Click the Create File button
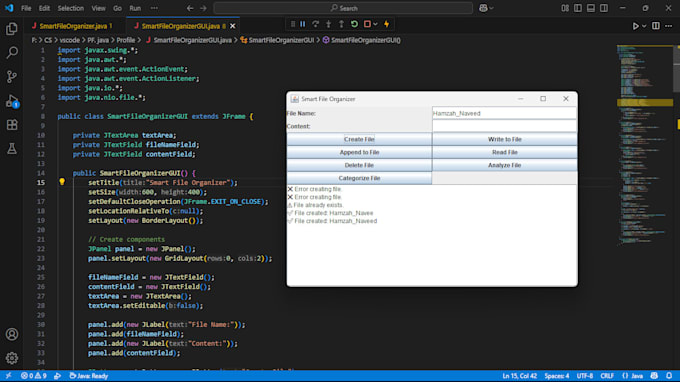 coord(359,139)
